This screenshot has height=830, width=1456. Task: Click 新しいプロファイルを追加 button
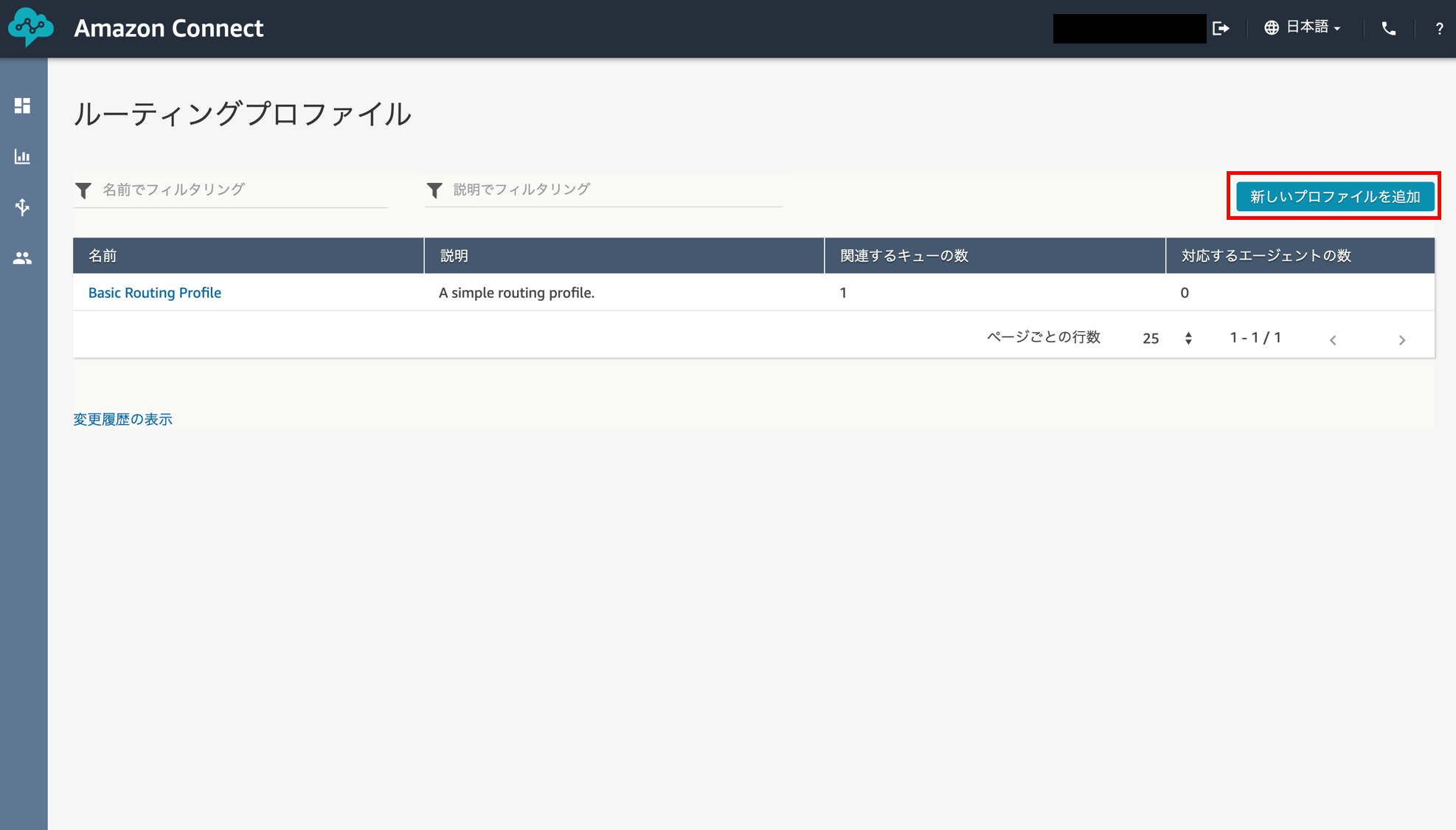click(x=1335, y=196)
